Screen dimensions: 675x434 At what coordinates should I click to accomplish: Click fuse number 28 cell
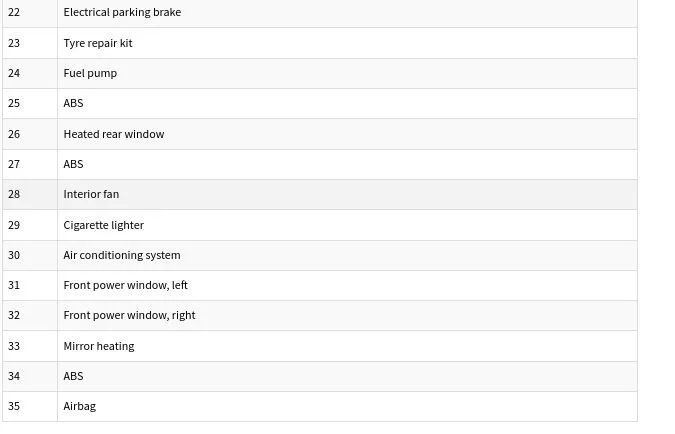30,195
